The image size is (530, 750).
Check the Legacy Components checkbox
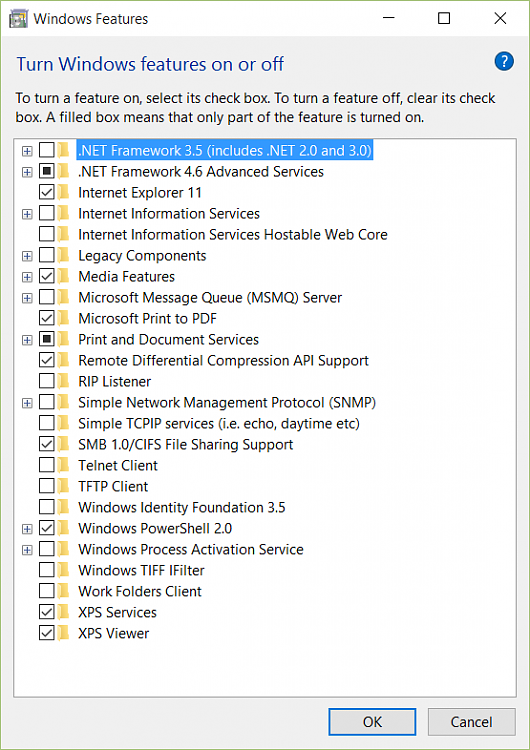[46, 255]
